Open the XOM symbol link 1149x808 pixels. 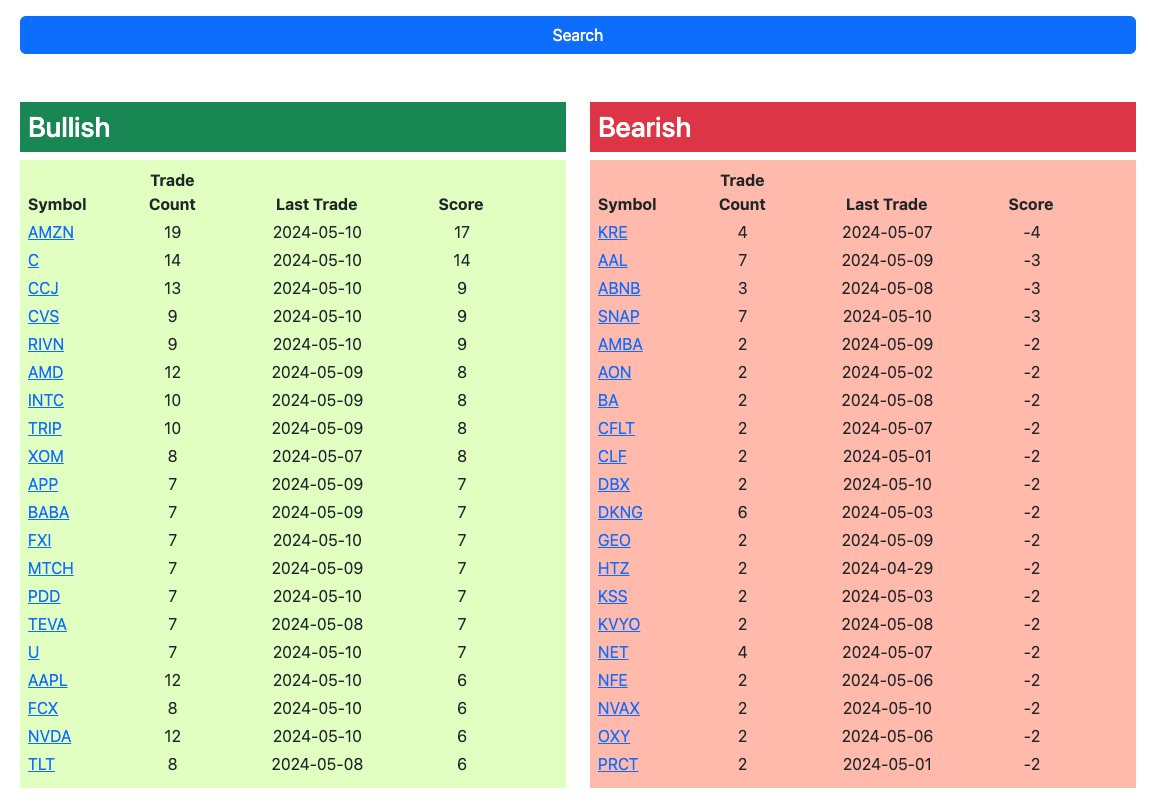(x=45, y=456)
